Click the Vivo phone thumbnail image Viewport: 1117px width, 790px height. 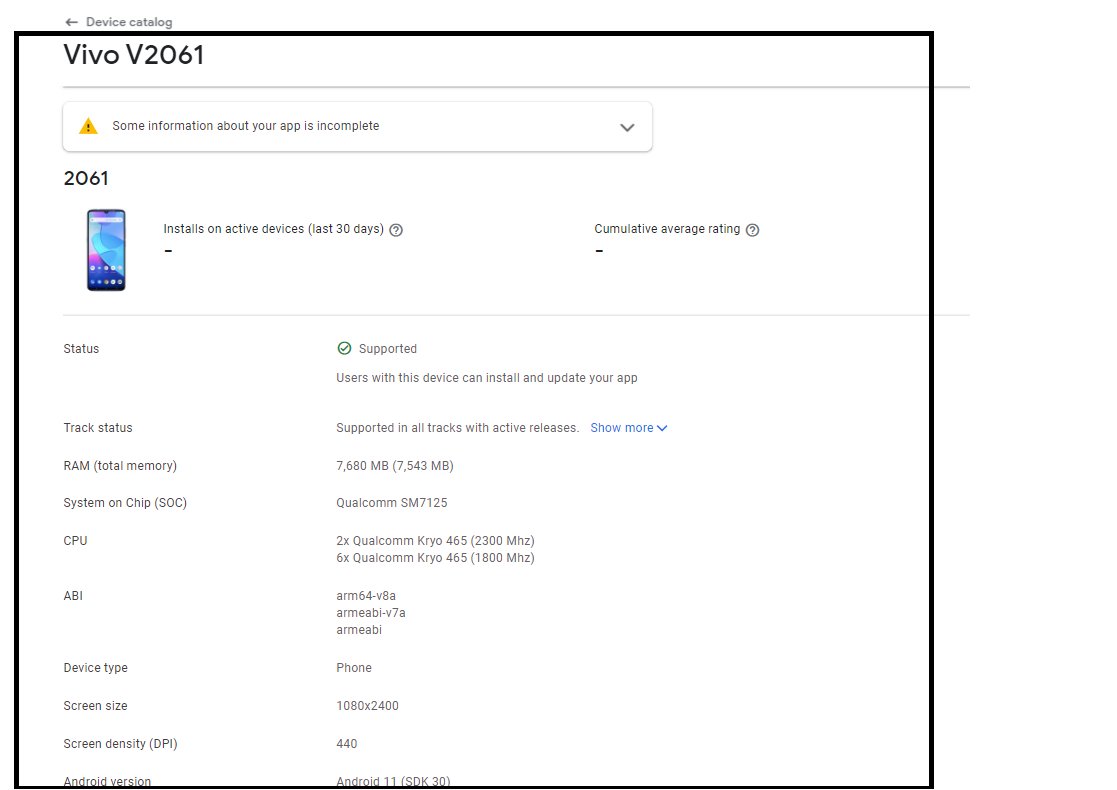pos(106,250)
